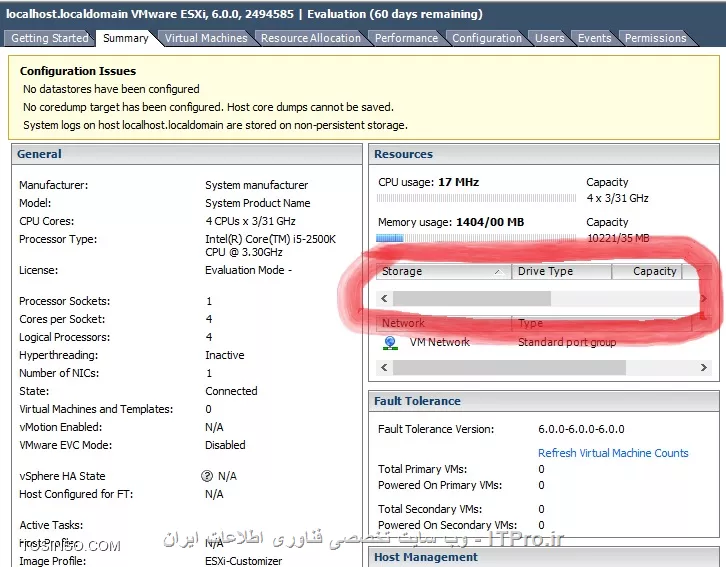Click the Drive Type column header
The width and height of the screenshot is (726, 567).
coord(562,271)
